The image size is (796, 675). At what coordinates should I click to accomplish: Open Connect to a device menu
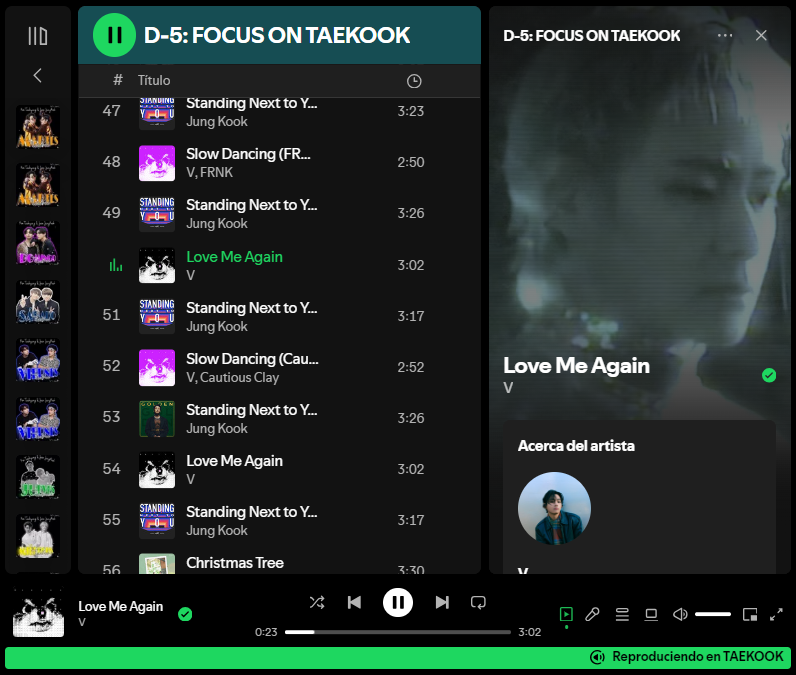651,615
